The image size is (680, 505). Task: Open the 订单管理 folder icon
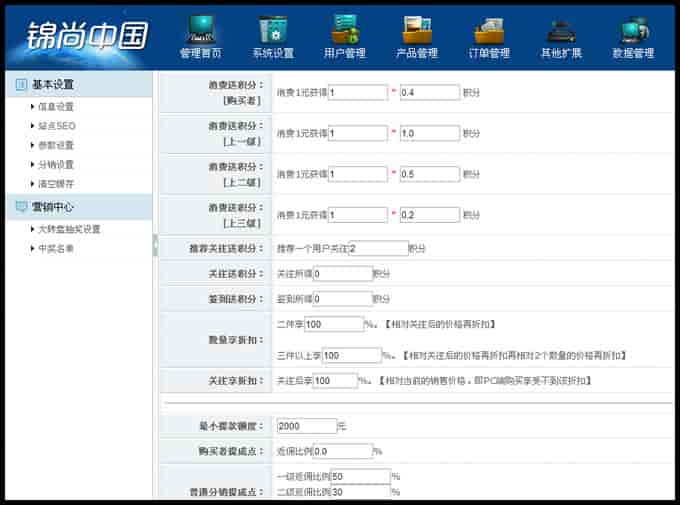coord(489,30)
